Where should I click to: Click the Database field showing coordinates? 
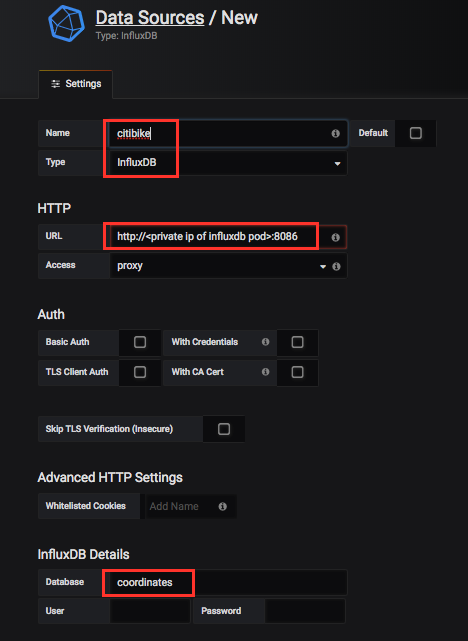pos(228,582)
